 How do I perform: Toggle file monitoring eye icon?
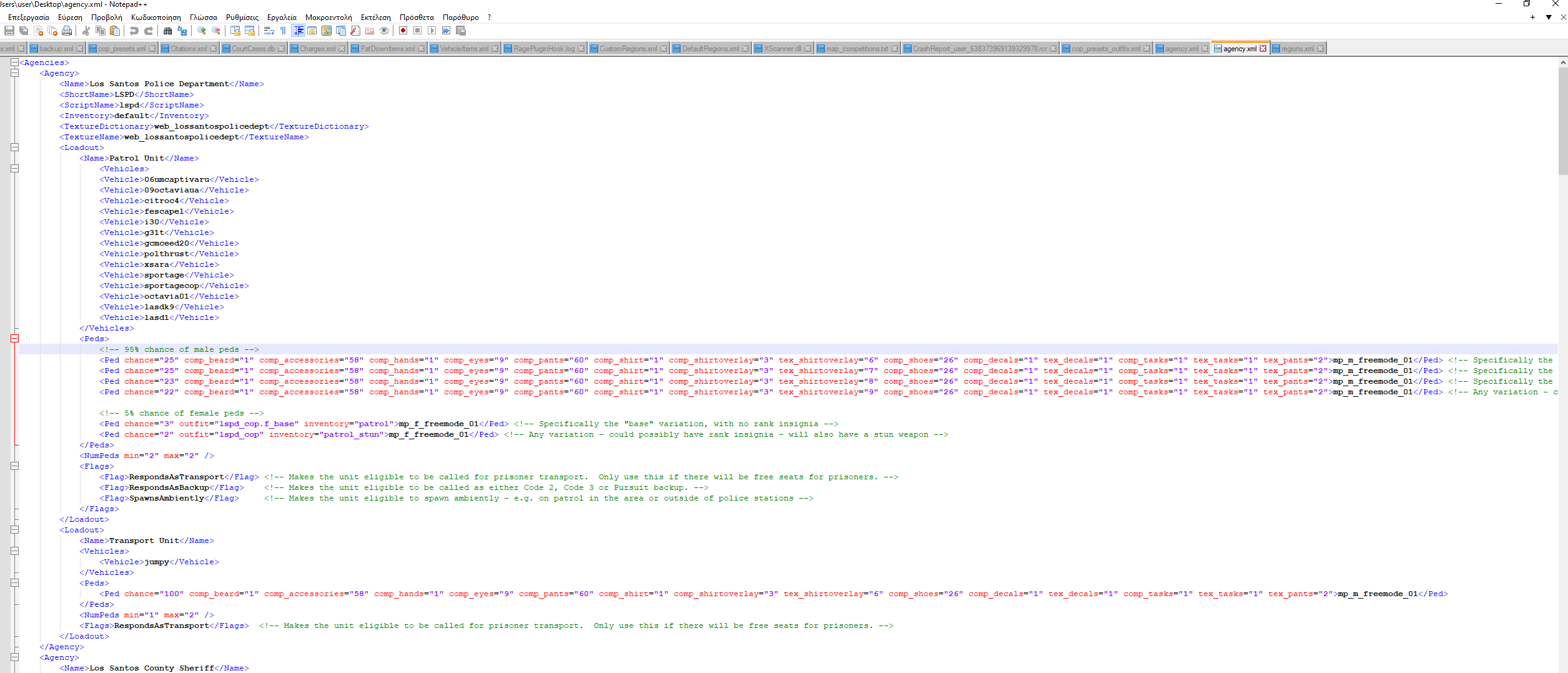[383, 31]
